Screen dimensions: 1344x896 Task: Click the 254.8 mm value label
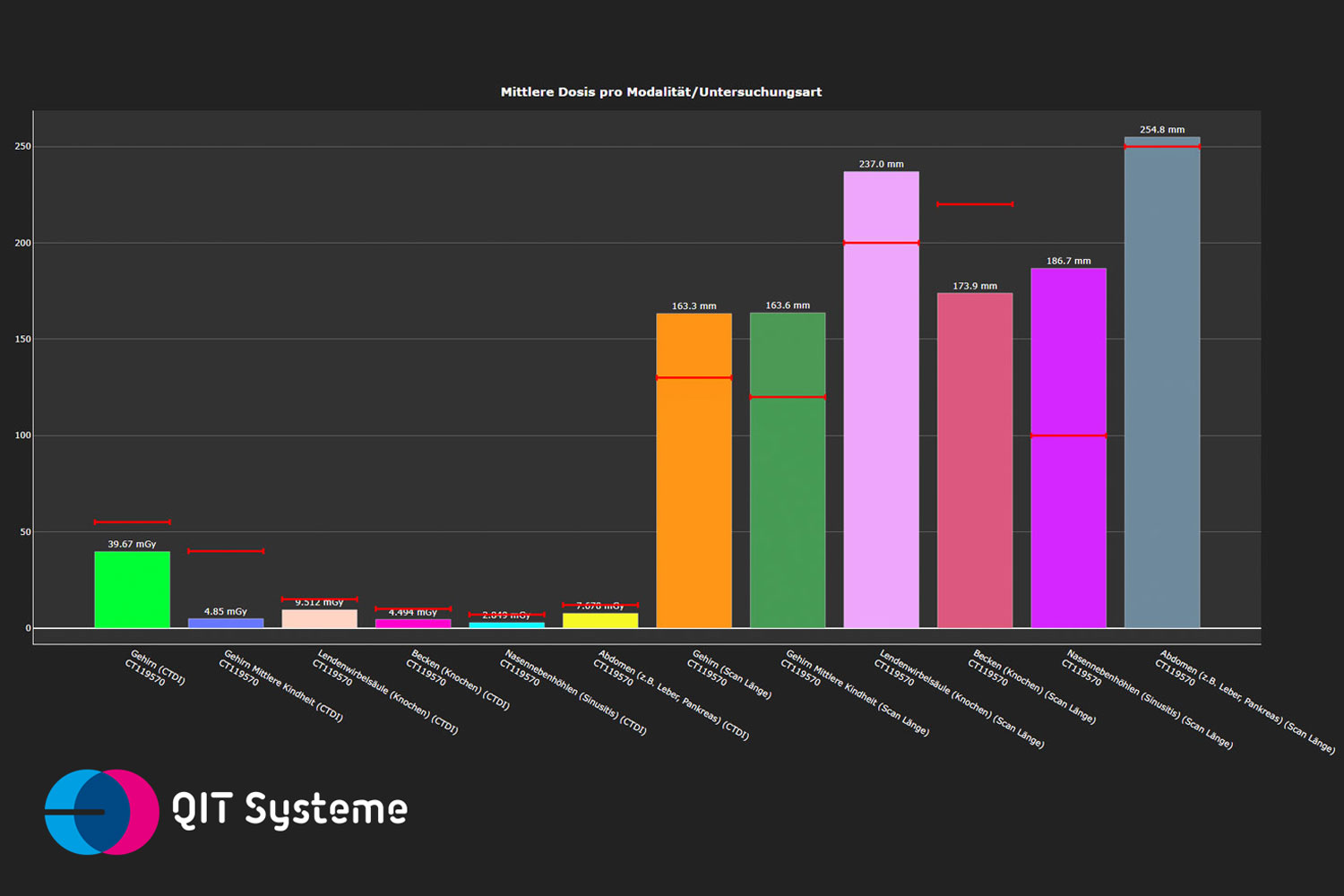click(1162, 130)
